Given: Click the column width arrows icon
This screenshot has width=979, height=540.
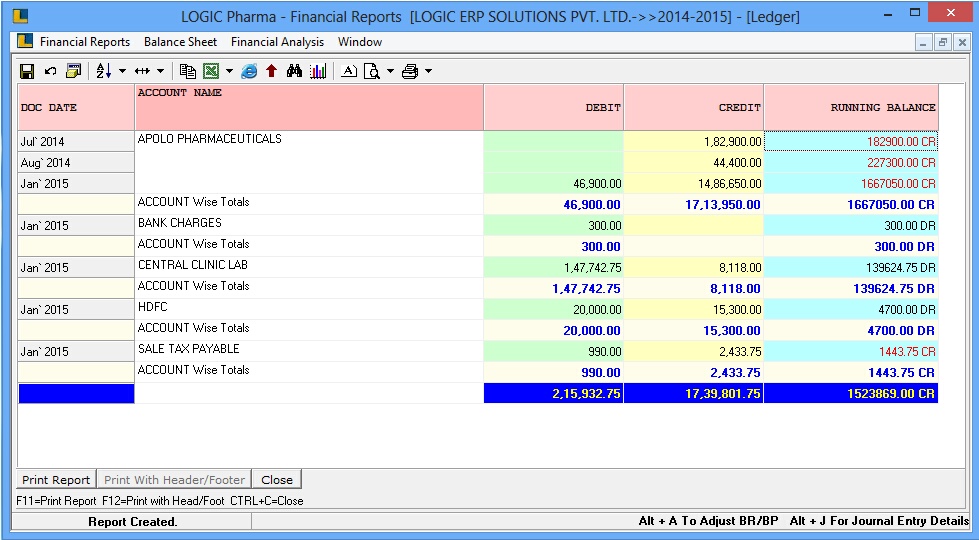Looking at the screenshot, I should 142,71.
